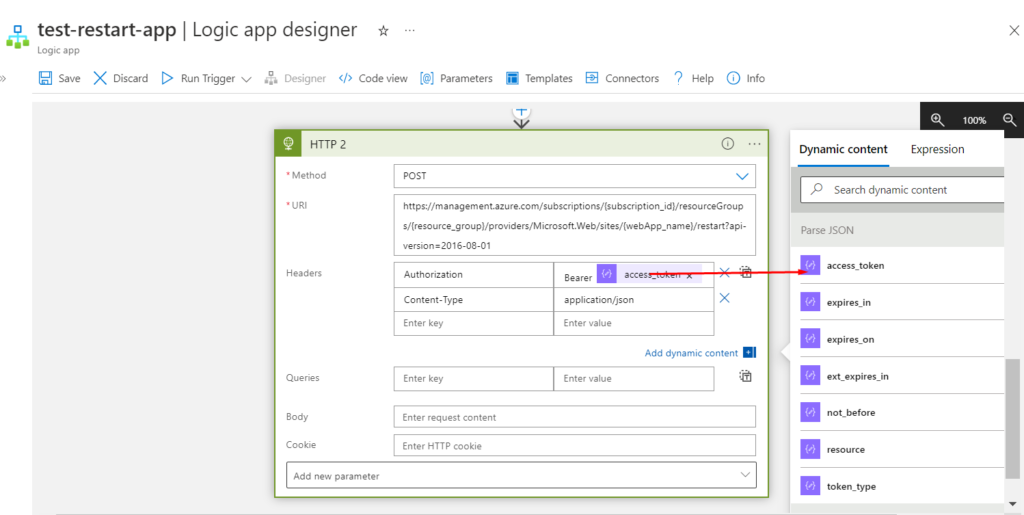Open the Parameters panel
This screenshot has height=515, width=1024.
coord(456,78)
